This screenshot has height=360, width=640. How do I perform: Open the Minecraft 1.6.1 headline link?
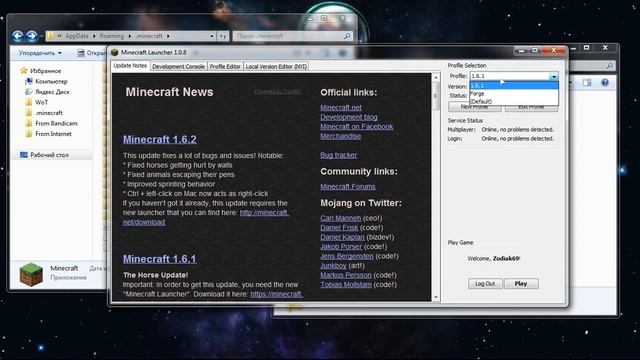[x=160, y=259]
